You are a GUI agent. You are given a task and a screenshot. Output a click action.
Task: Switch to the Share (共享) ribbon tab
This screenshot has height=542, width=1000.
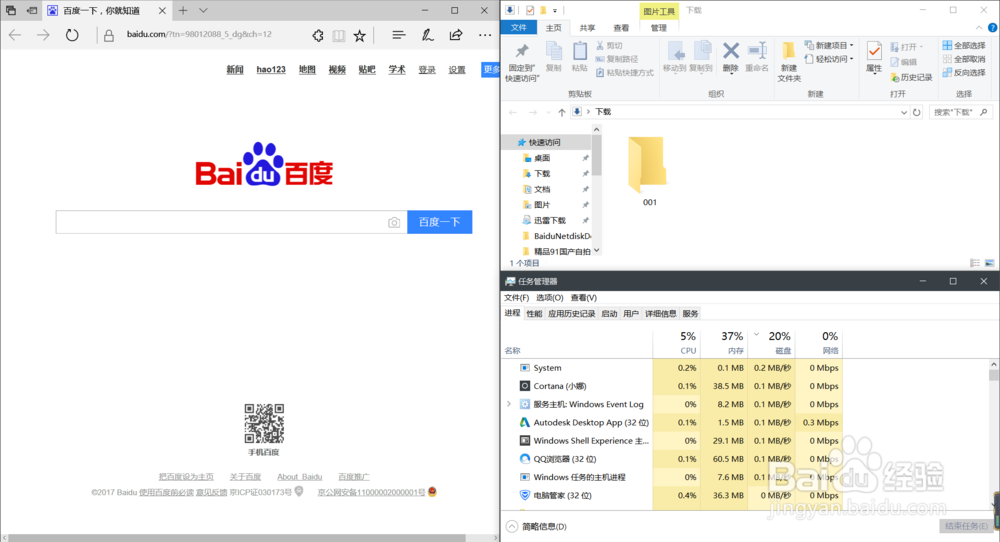tap(587, 27)
